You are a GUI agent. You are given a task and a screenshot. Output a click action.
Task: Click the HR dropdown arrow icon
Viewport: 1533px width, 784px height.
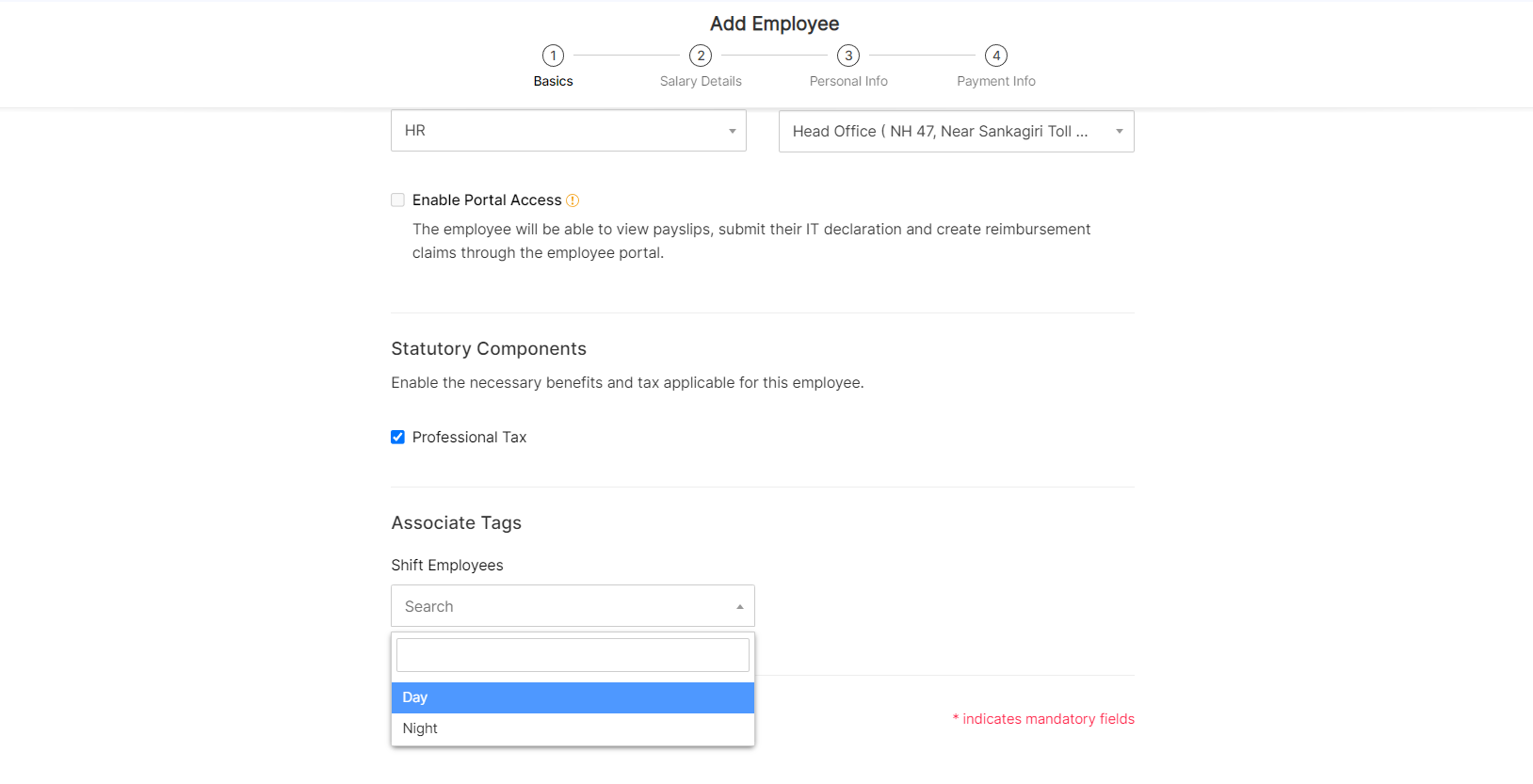(732, 131)
